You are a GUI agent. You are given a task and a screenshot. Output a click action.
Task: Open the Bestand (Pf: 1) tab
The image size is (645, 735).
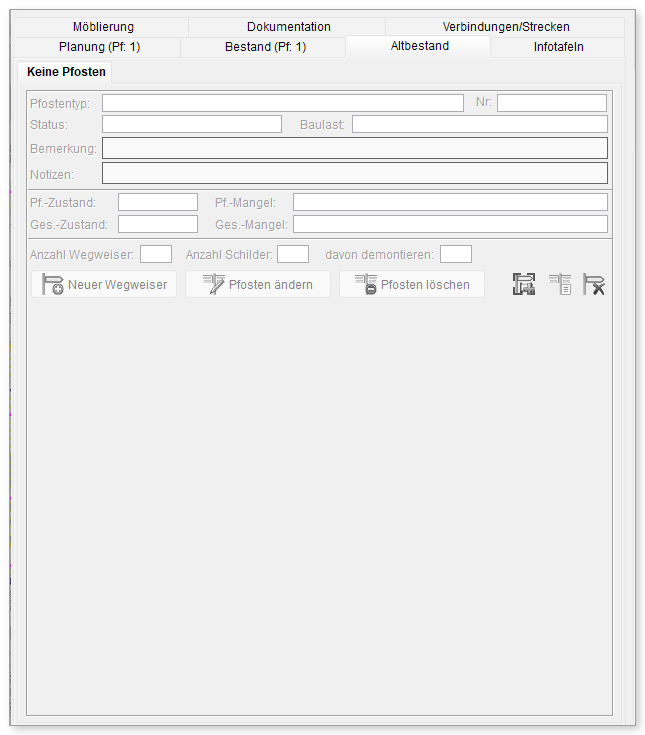click(x=265, y=47)
